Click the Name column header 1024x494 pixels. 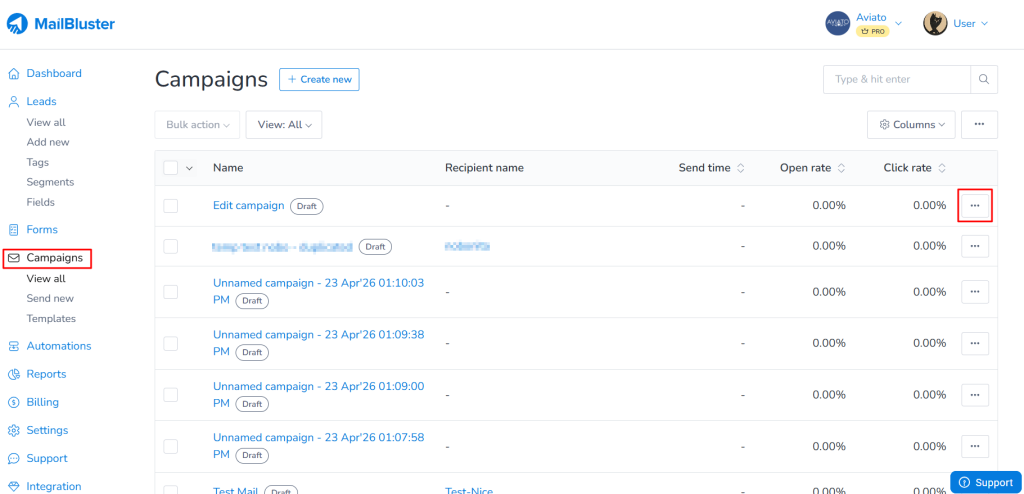pyautogui.click(x=228, y=168)
